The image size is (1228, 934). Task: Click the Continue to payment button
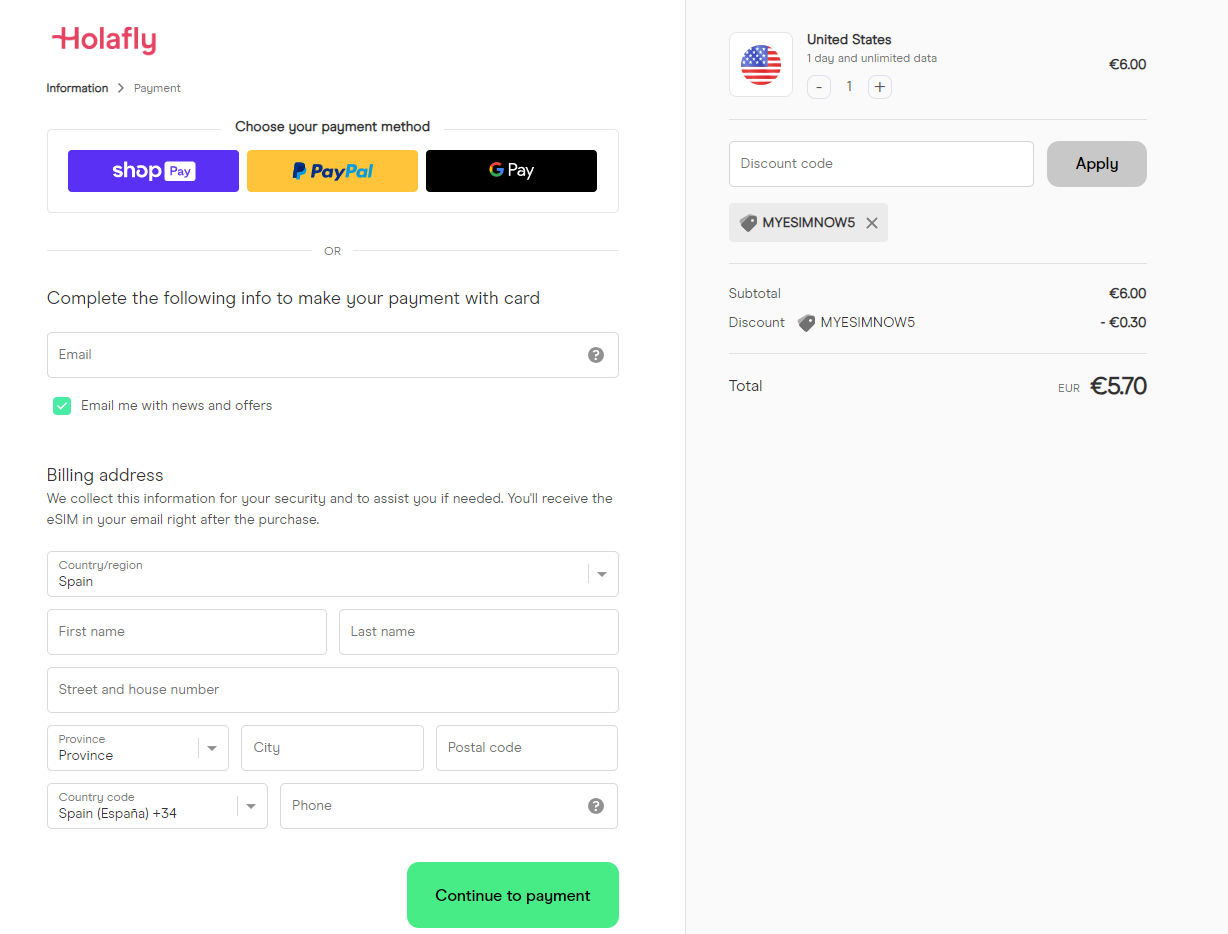(x=512, y=895)
